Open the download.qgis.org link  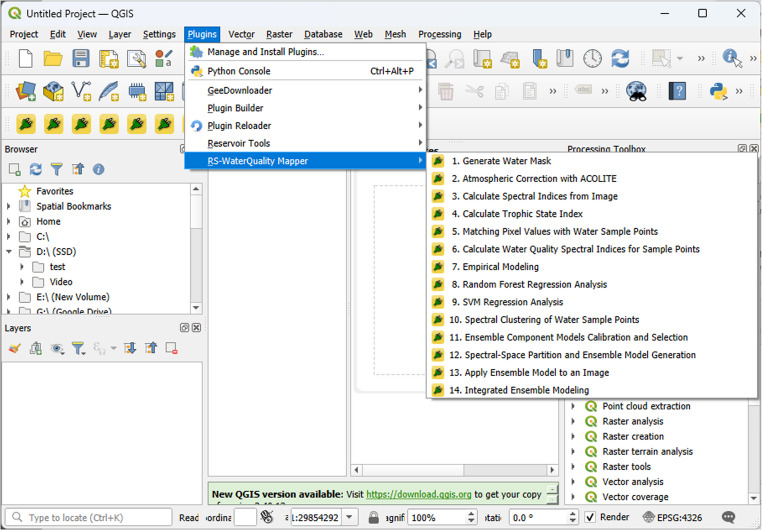point(418,494)
